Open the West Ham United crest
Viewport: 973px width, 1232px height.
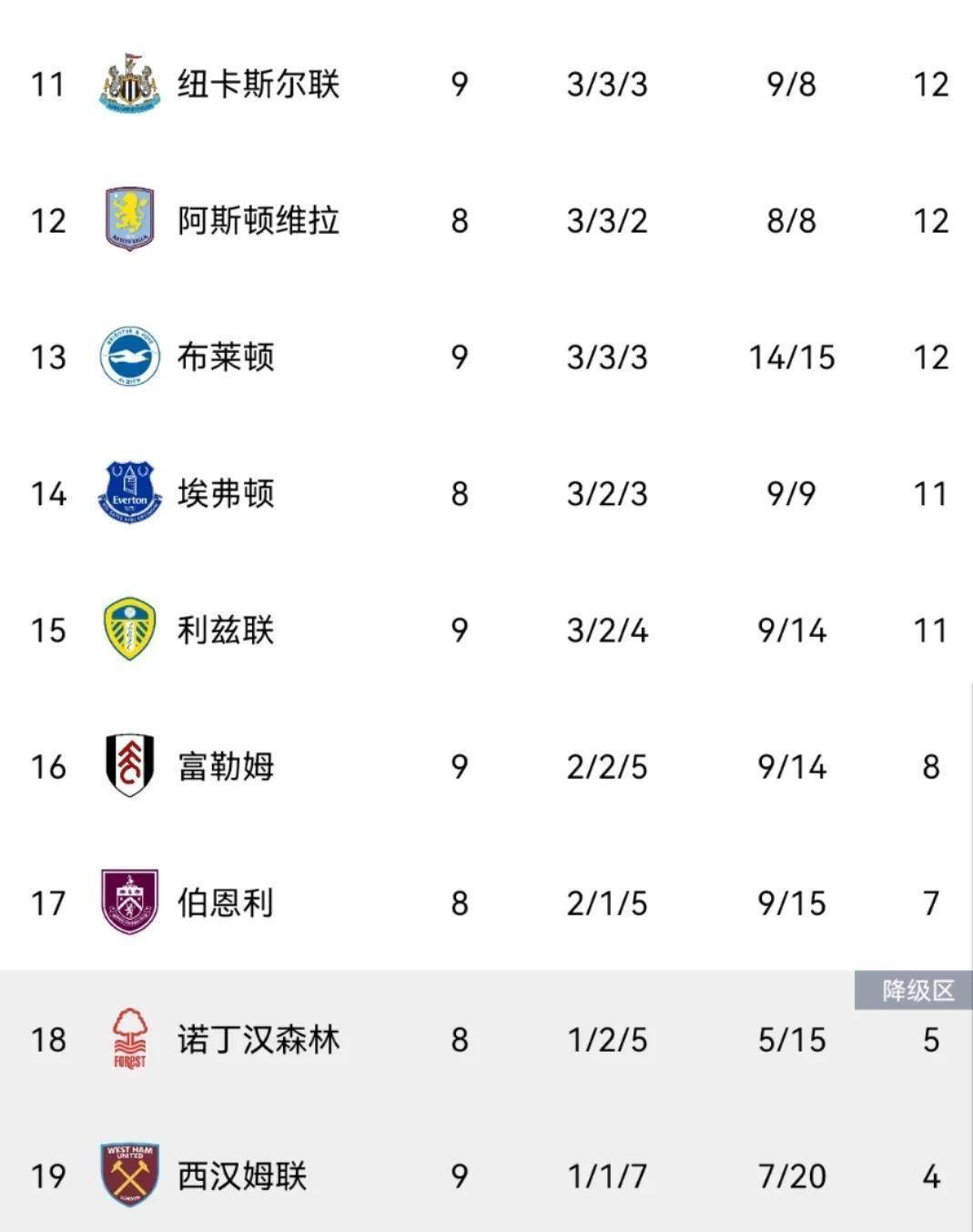point(129,1175)
